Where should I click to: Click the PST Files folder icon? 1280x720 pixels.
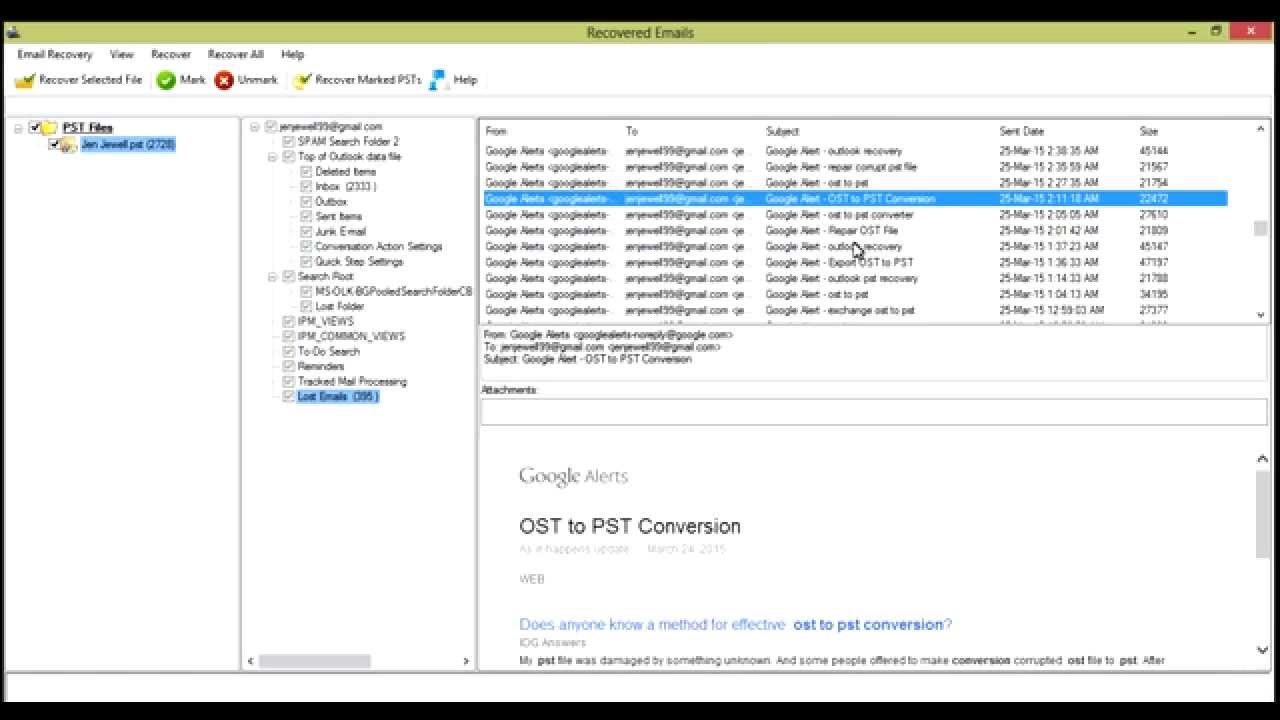[x=50, y=127]
